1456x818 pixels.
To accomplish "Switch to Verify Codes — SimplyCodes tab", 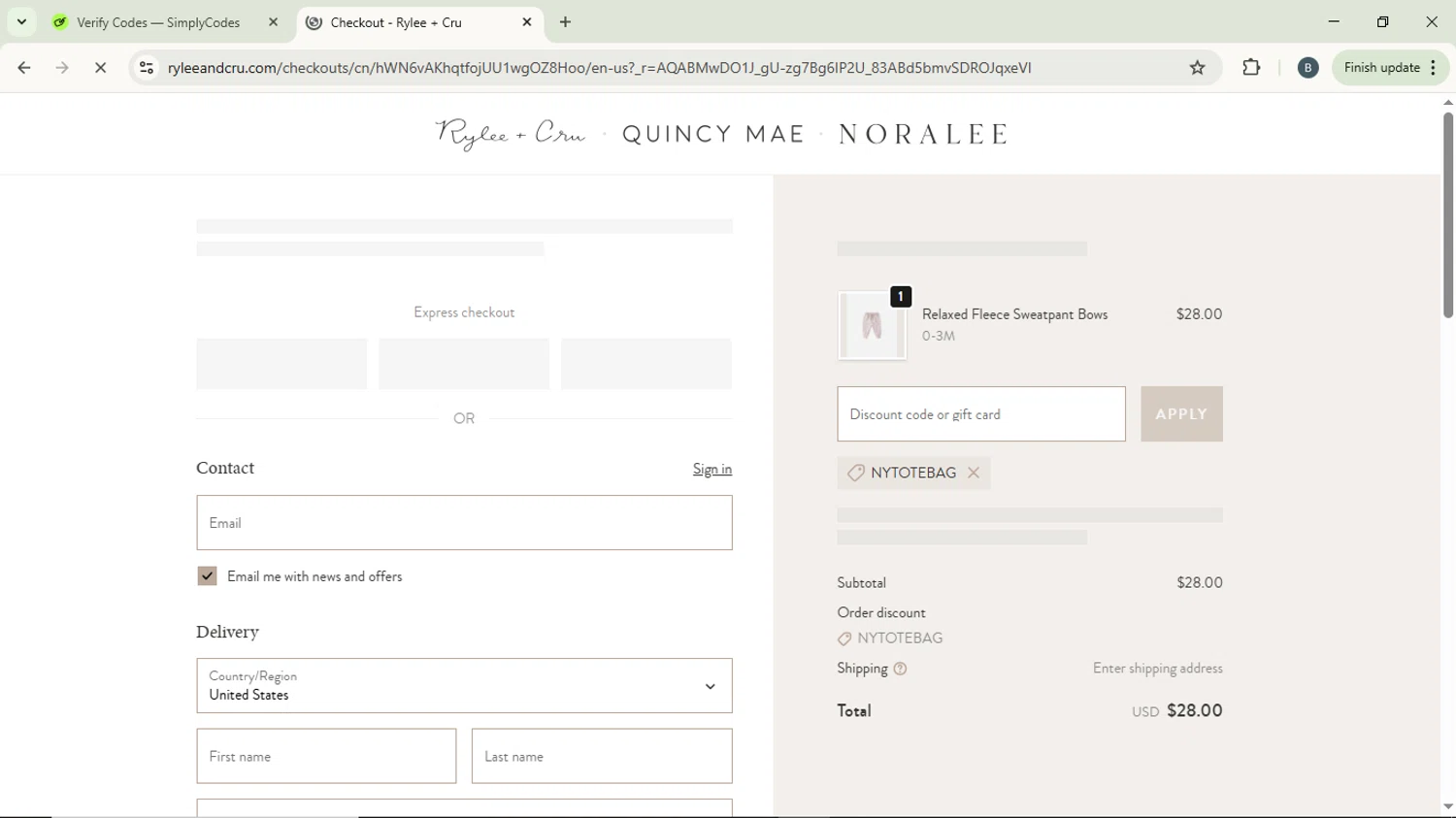I will pyautogui.click(x=158, y=22).
